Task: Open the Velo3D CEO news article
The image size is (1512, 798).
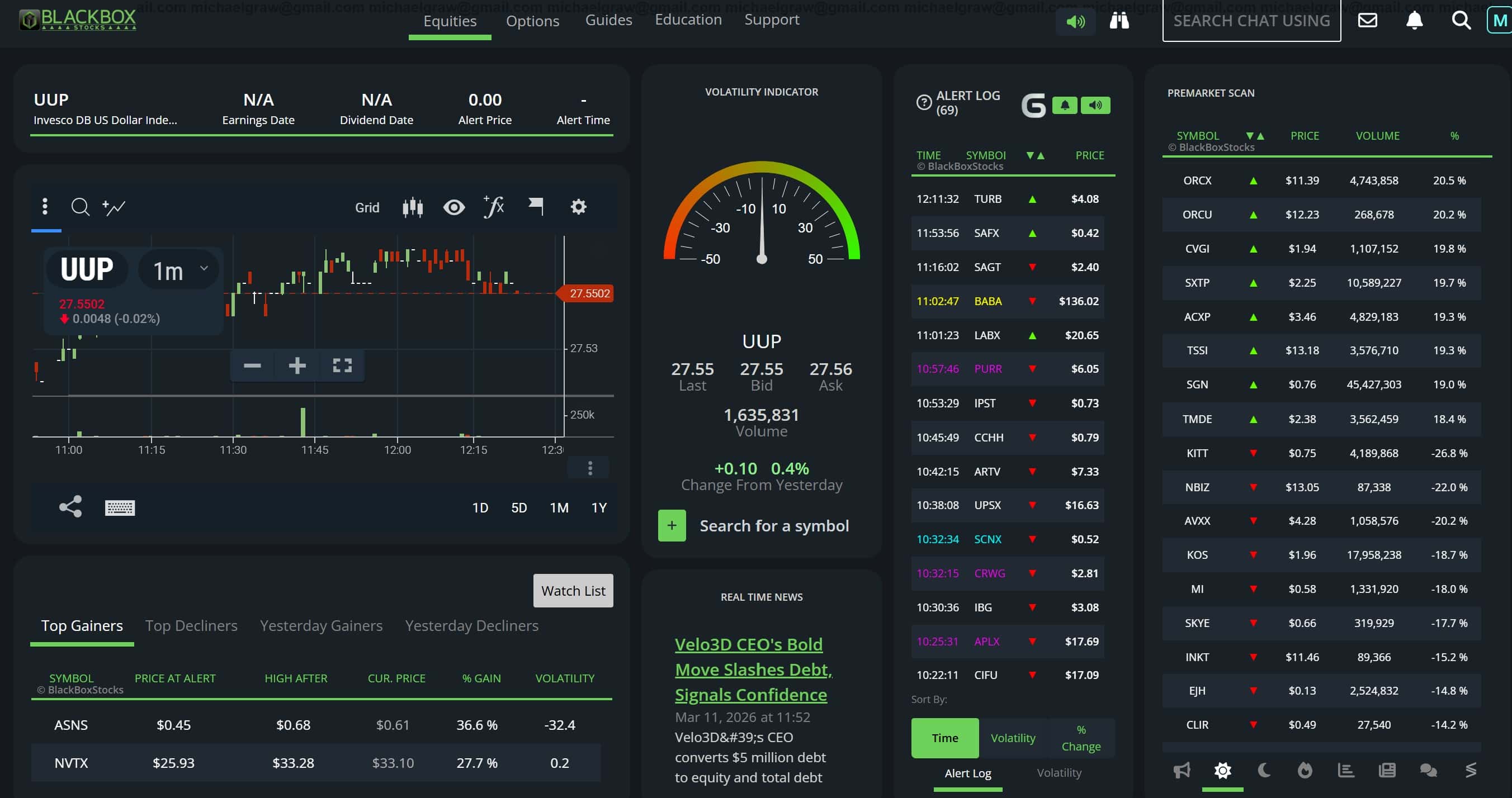Action: pyautogui.click(x=752, y=669)
